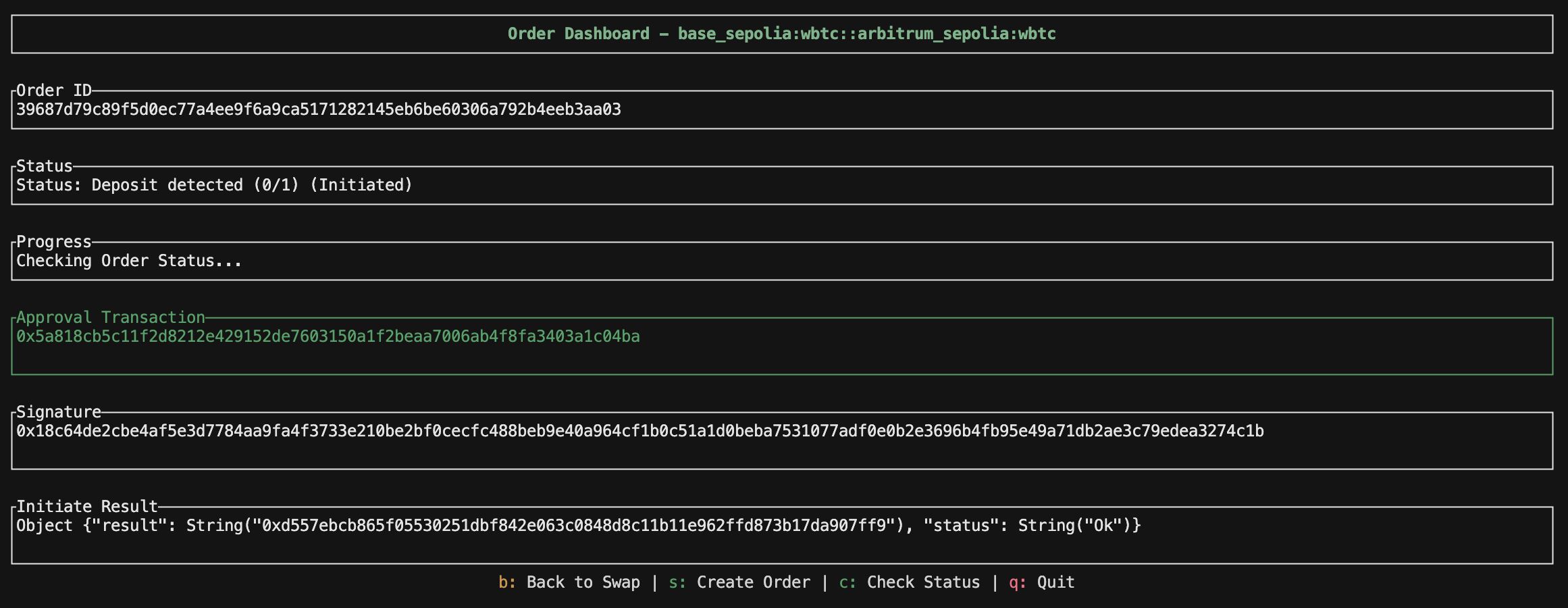The height and width of the screenshot is (608, 1568).
Task: Click the Order Dashboard title text
Action: click(x=781, y=34)
